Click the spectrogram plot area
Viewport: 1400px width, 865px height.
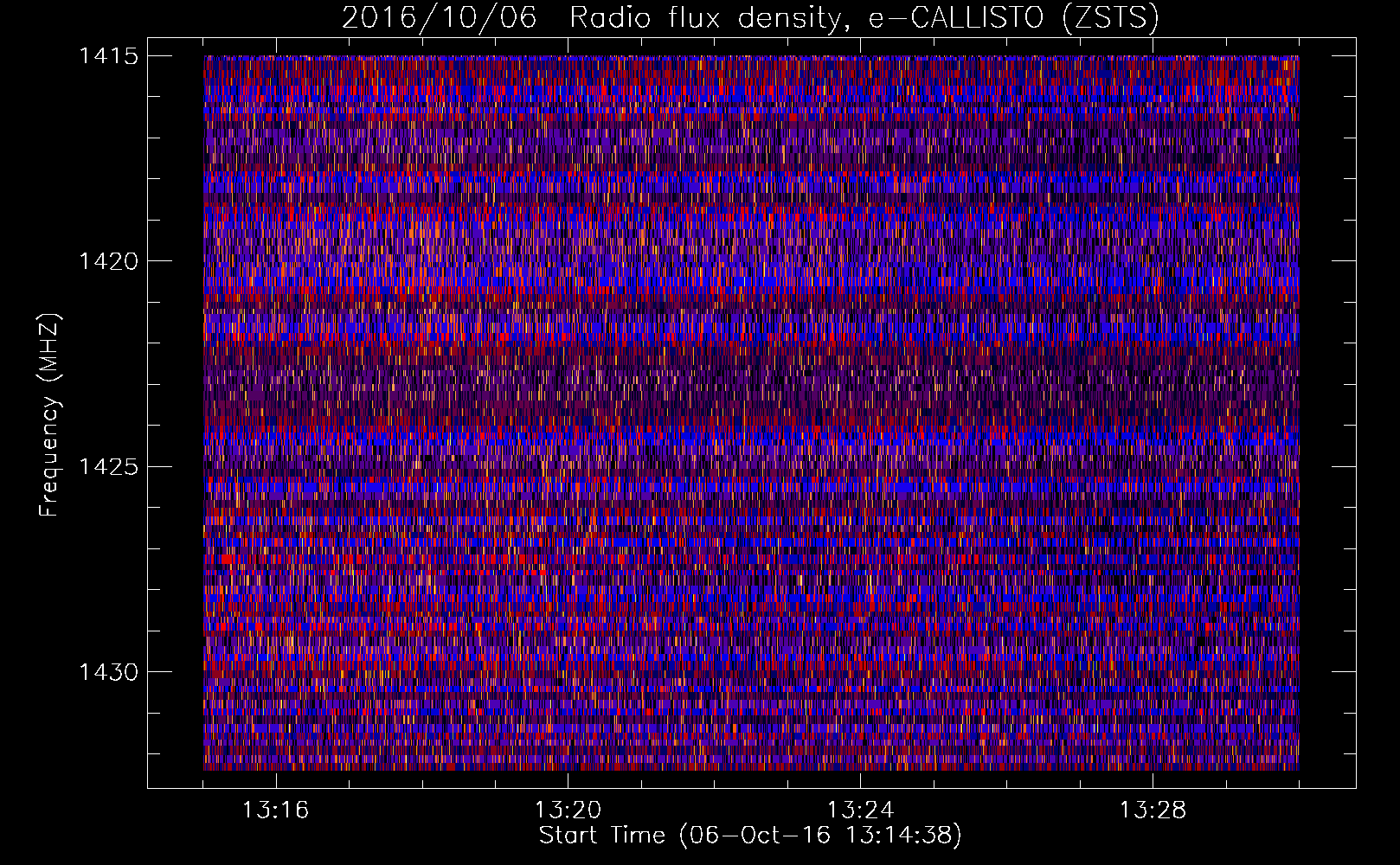coord(751,413)
